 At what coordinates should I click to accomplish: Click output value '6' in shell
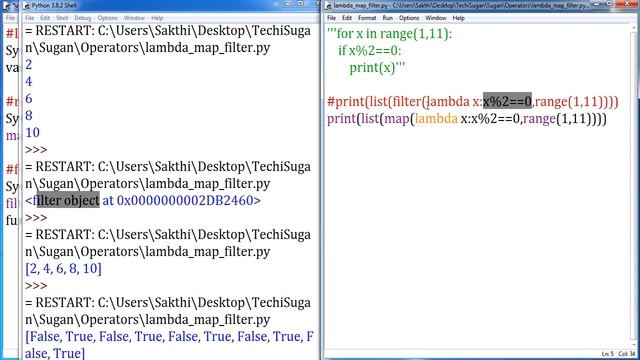pos(29,98)
